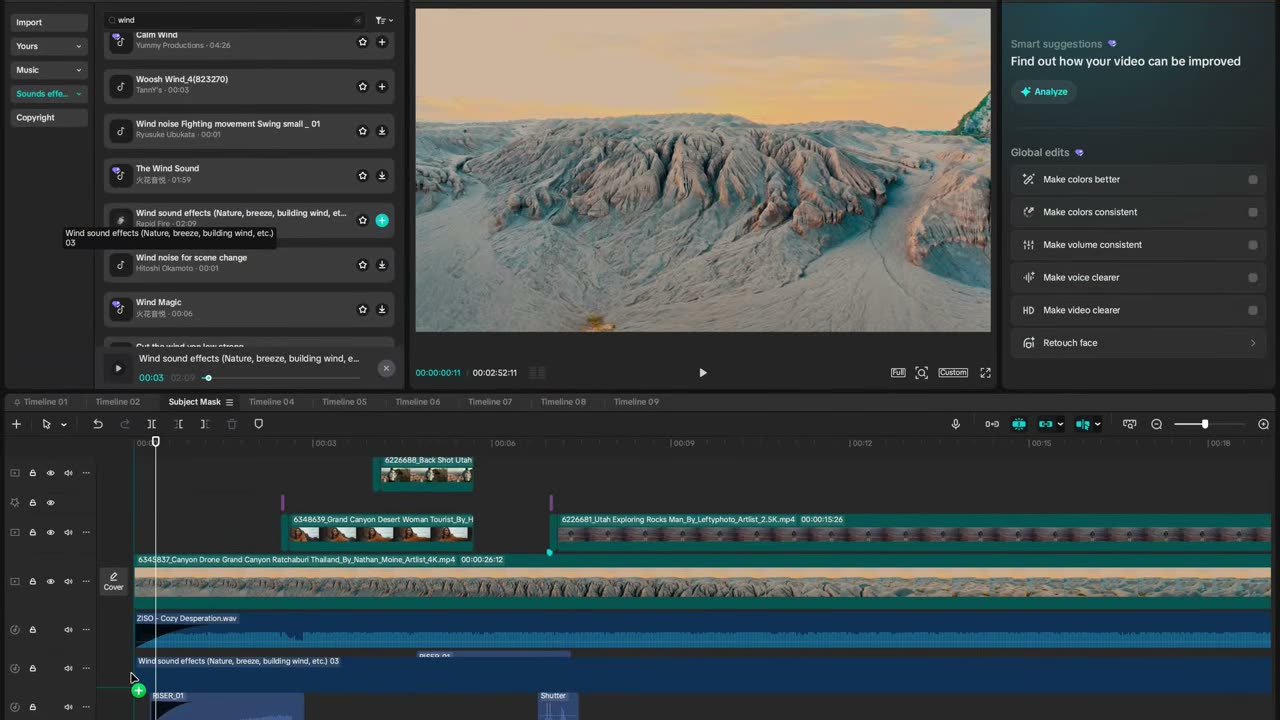Switch to the Timeline 07 tab
Viewport: 1280px width, 720px height.
[490, 402]
